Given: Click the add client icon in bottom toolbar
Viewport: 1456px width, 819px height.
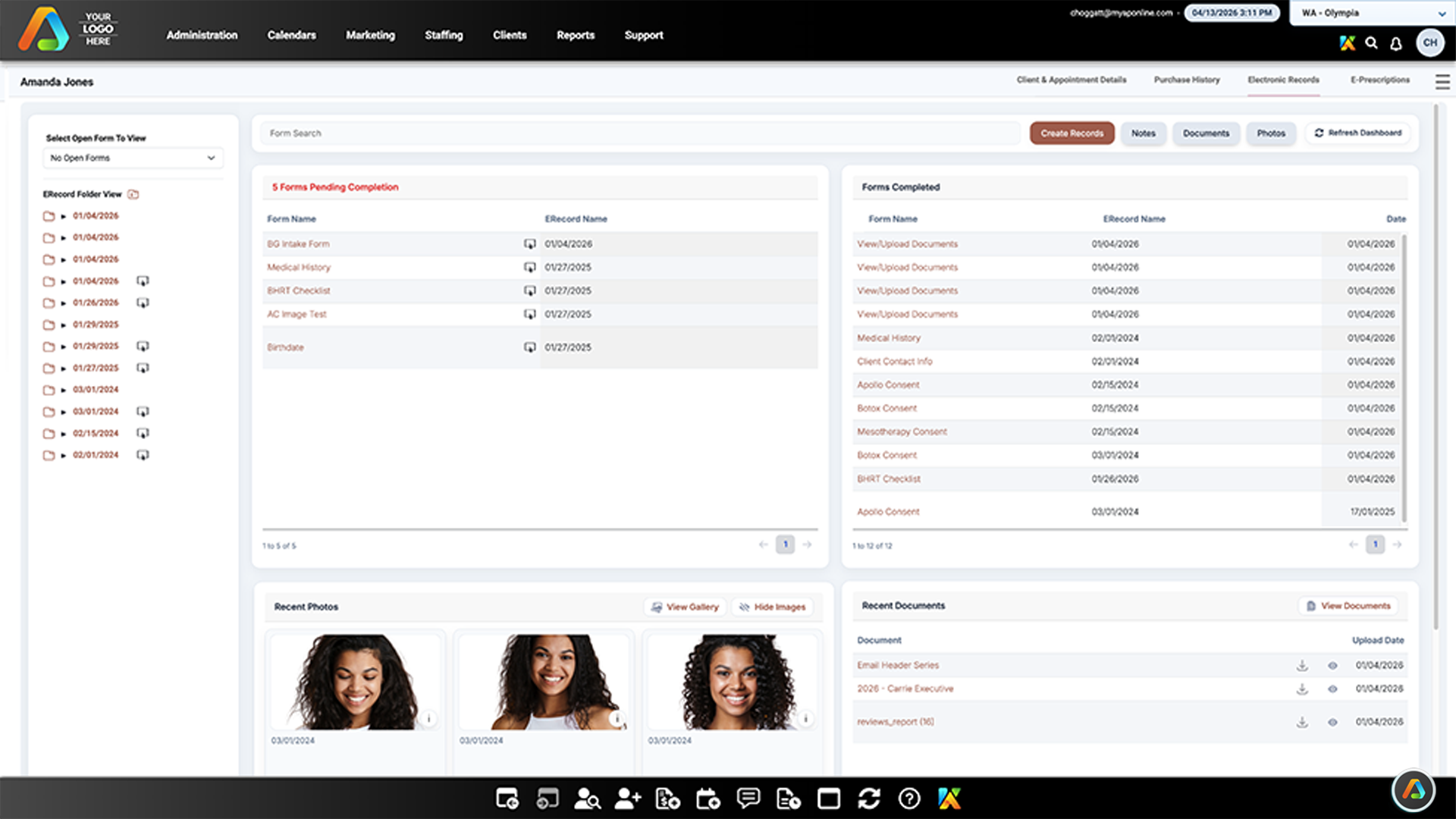Looking at the screenshot, I should point(628,798).
